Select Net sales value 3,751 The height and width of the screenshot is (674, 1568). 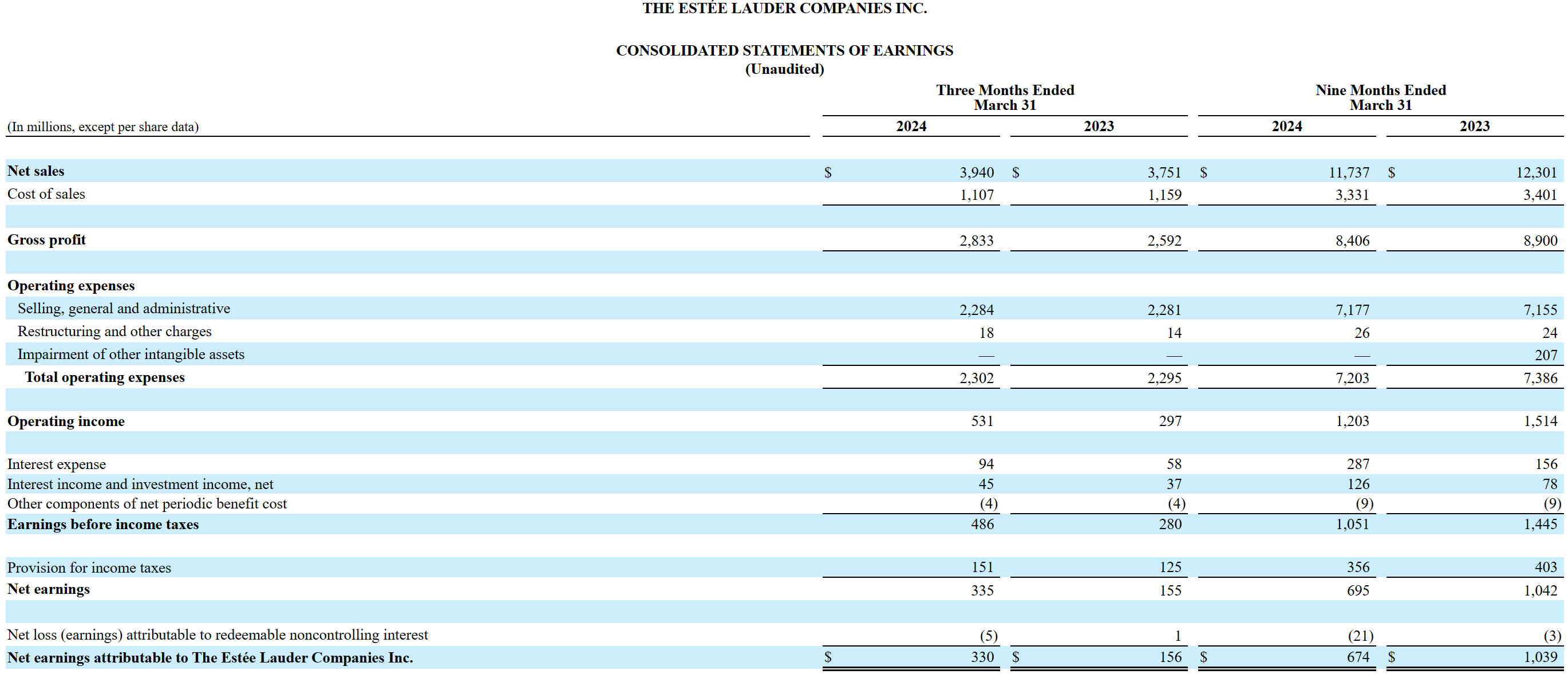click(1164, 173)
